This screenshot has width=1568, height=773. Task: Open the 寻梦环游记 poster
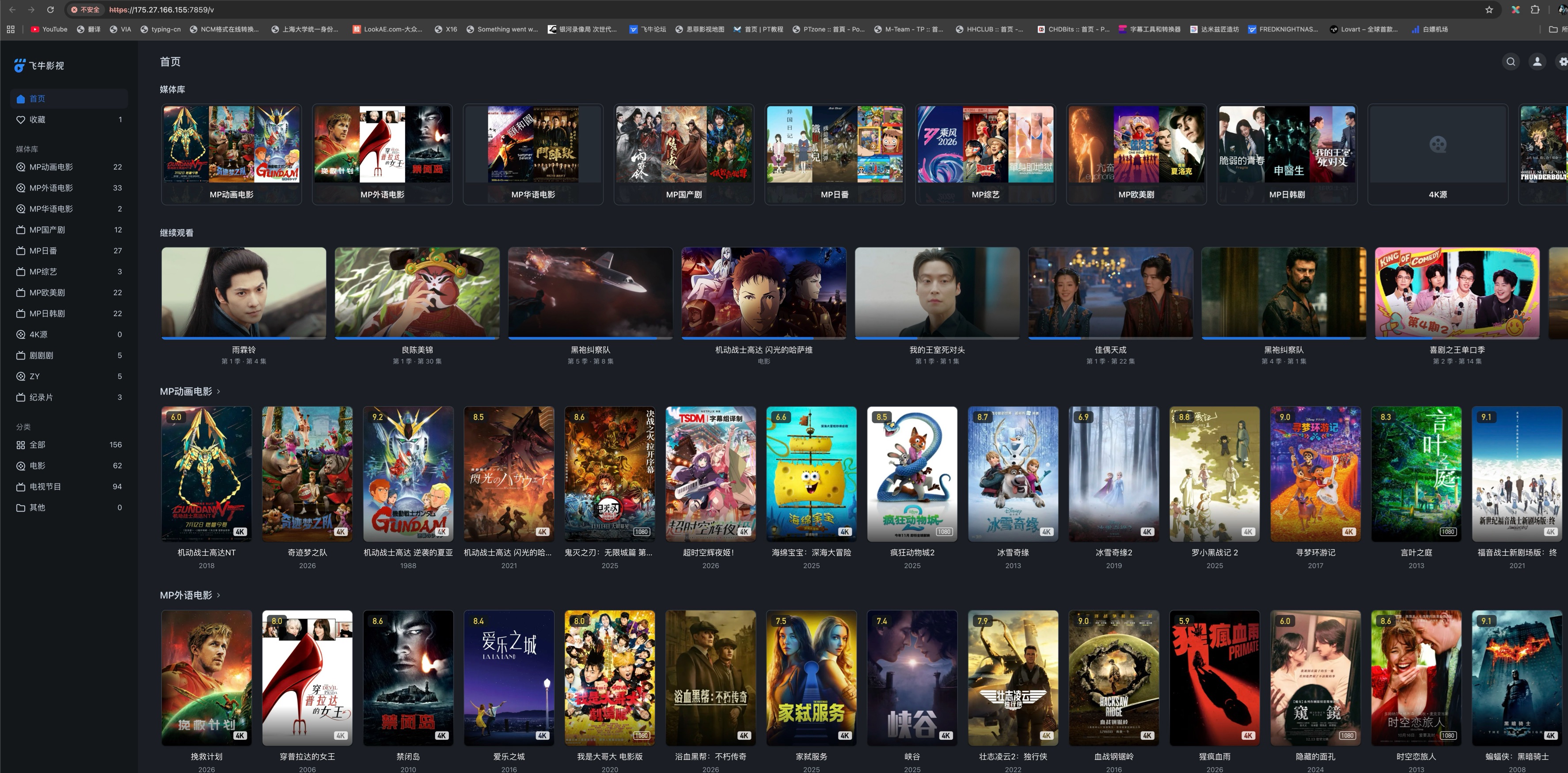coord(1315,474)
